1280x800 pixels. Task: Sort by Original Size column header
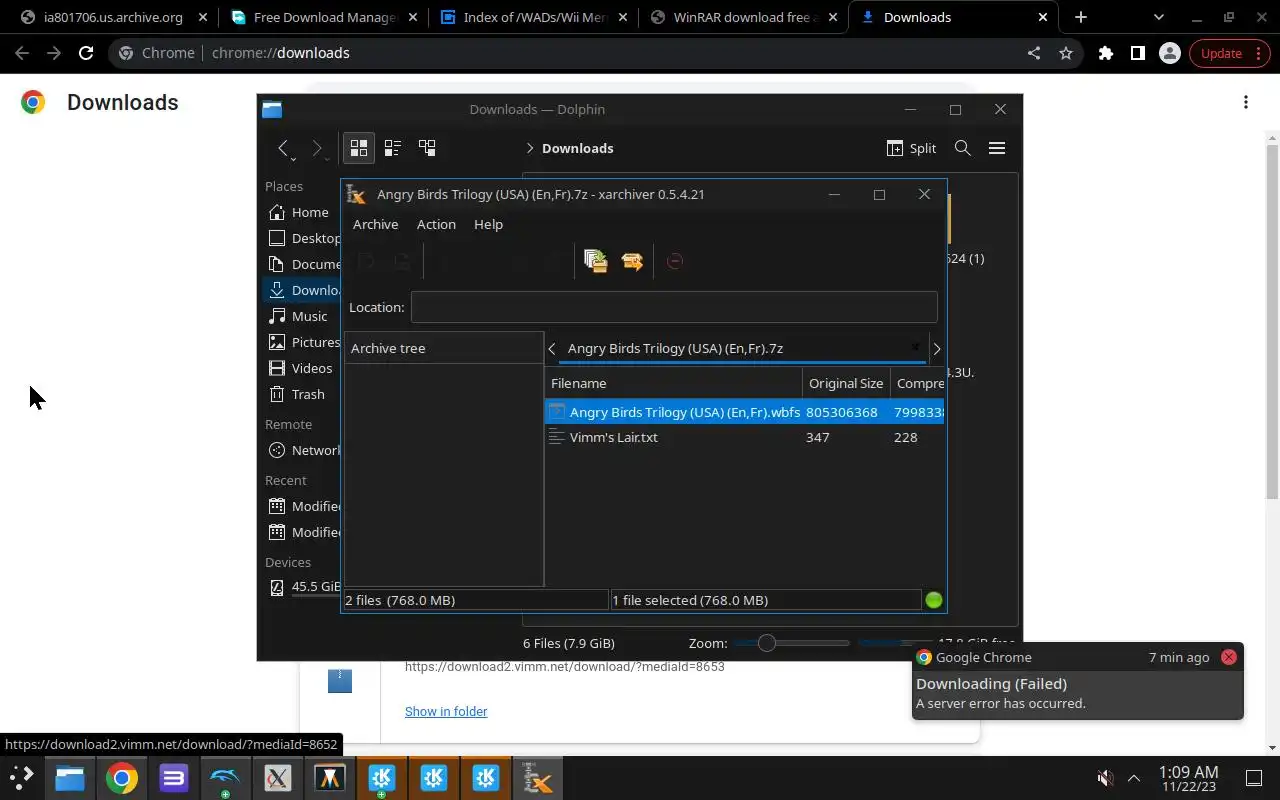[x=846, y=383]
